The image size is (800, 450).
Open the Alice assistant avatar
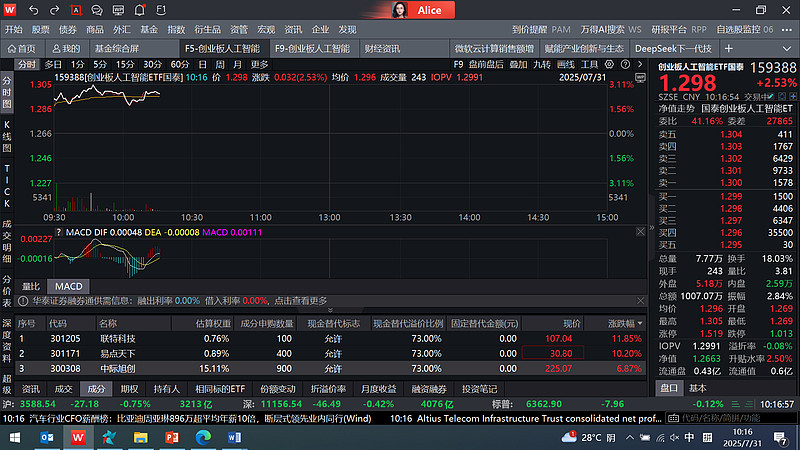(x=399, y=10)
